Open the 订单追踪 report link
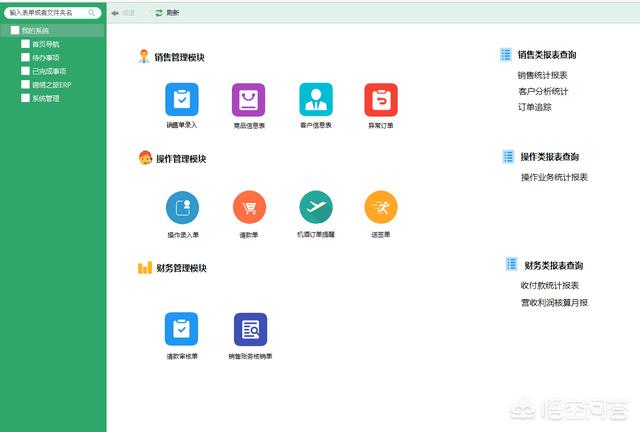This screenshot has width=640, height=432. coord(535,107)
